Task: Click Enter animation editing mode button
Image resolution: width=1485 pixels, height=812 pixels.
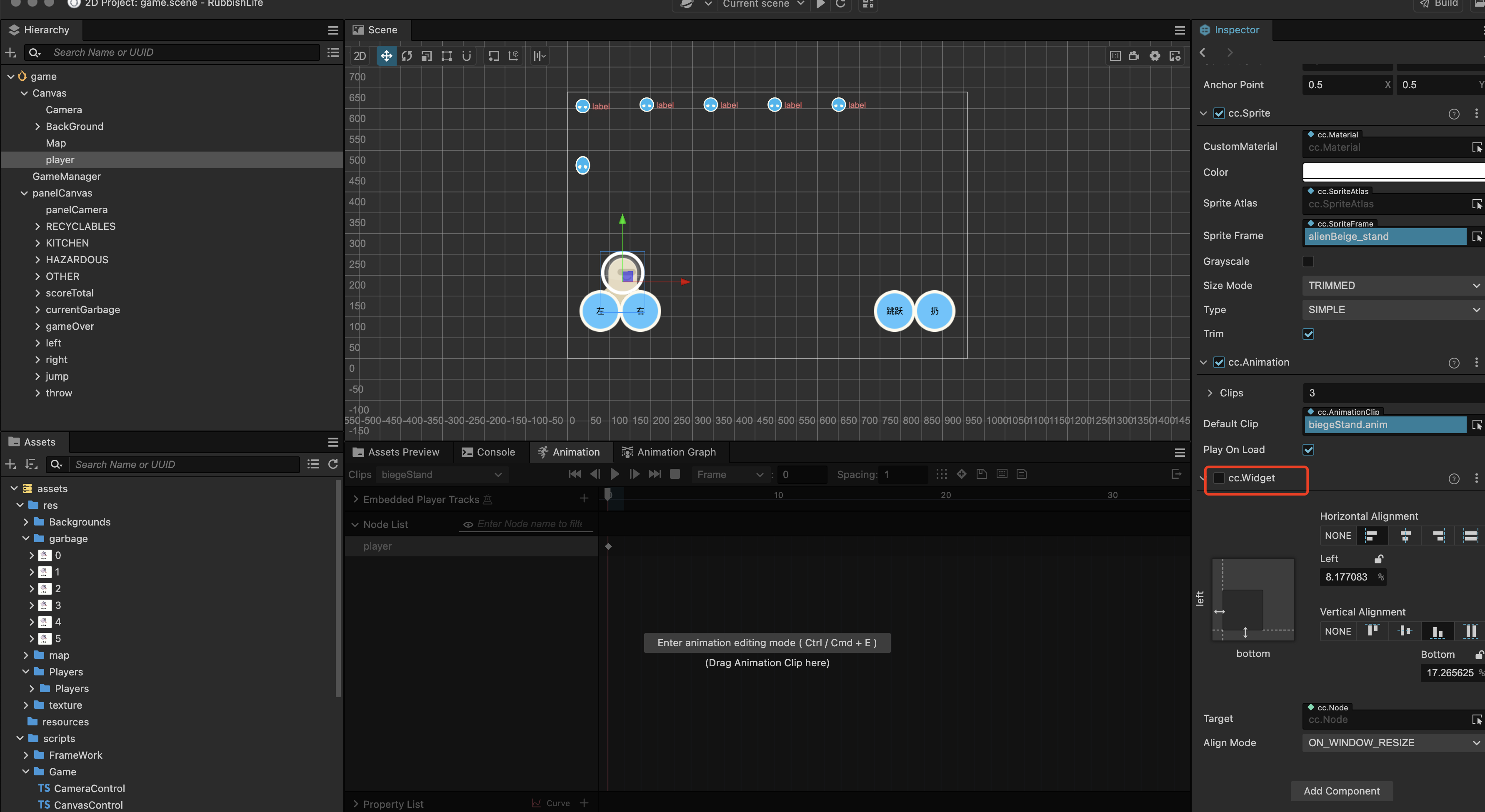Action: point(767,643)
